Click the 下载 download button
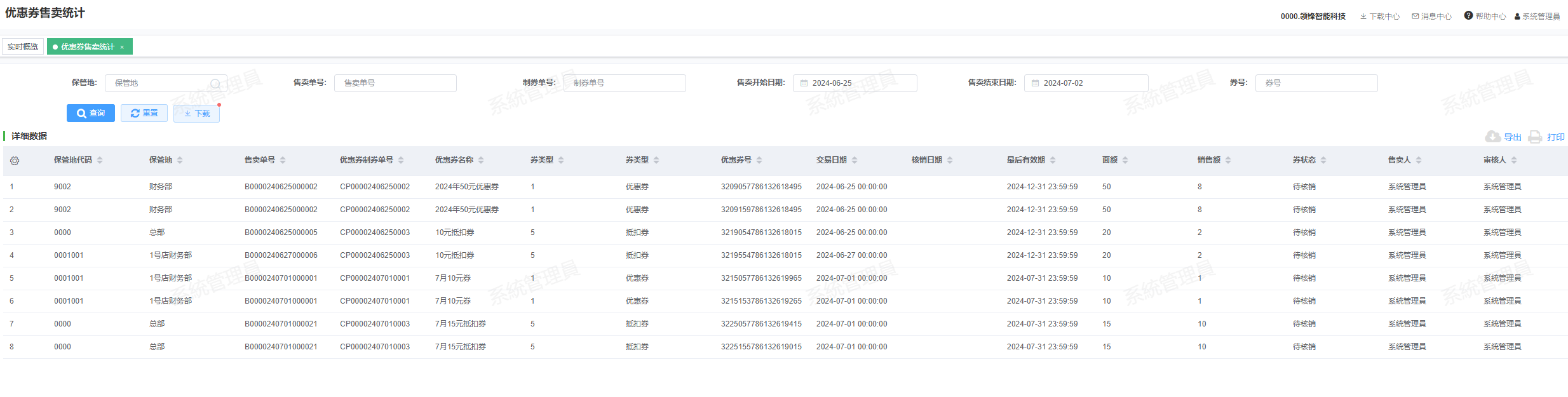1568x397 pixels. [196, 114]
